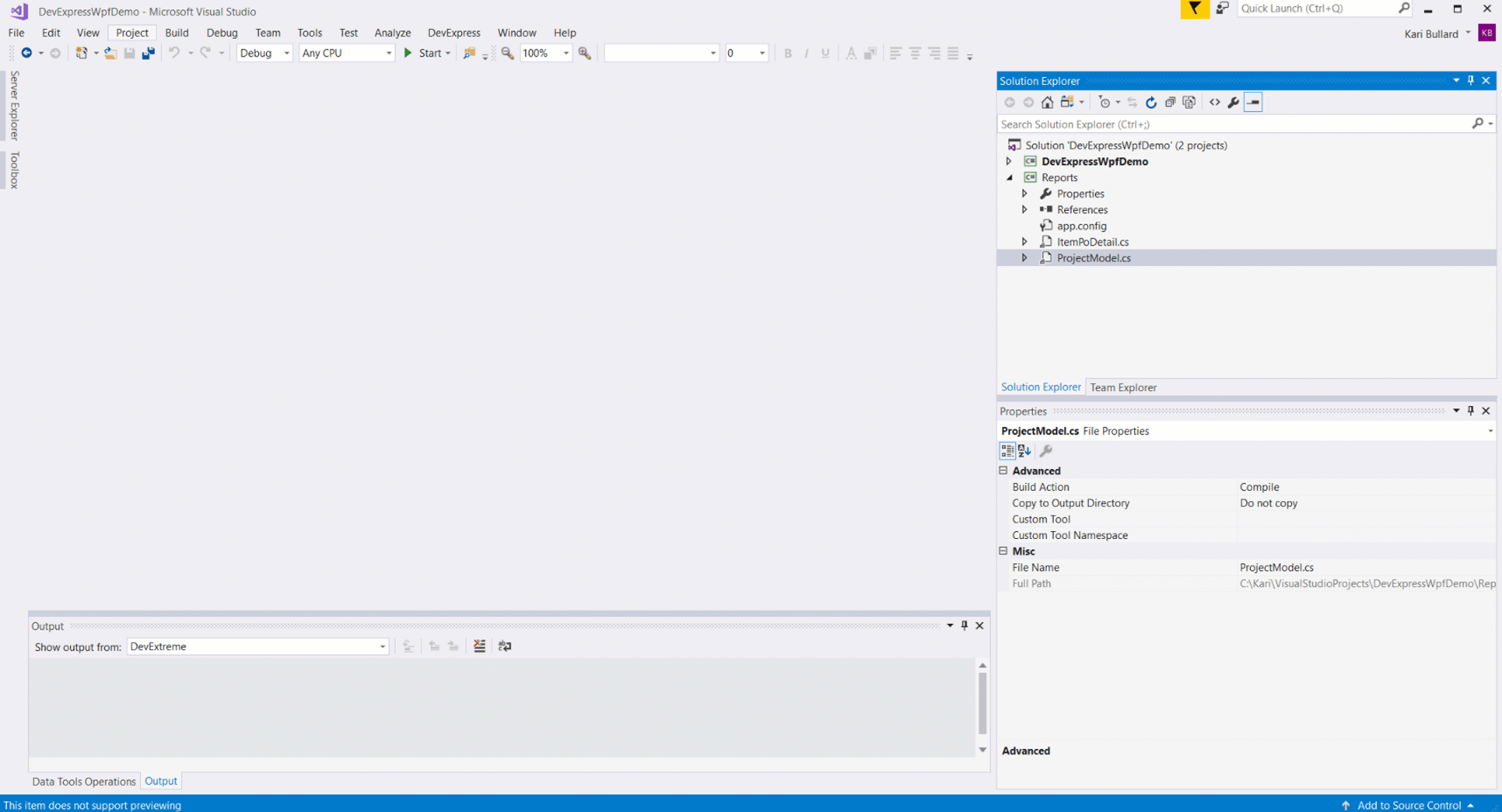Click the Search Solution Explorer field
Screen dimensions: 1502x812
1233,124
